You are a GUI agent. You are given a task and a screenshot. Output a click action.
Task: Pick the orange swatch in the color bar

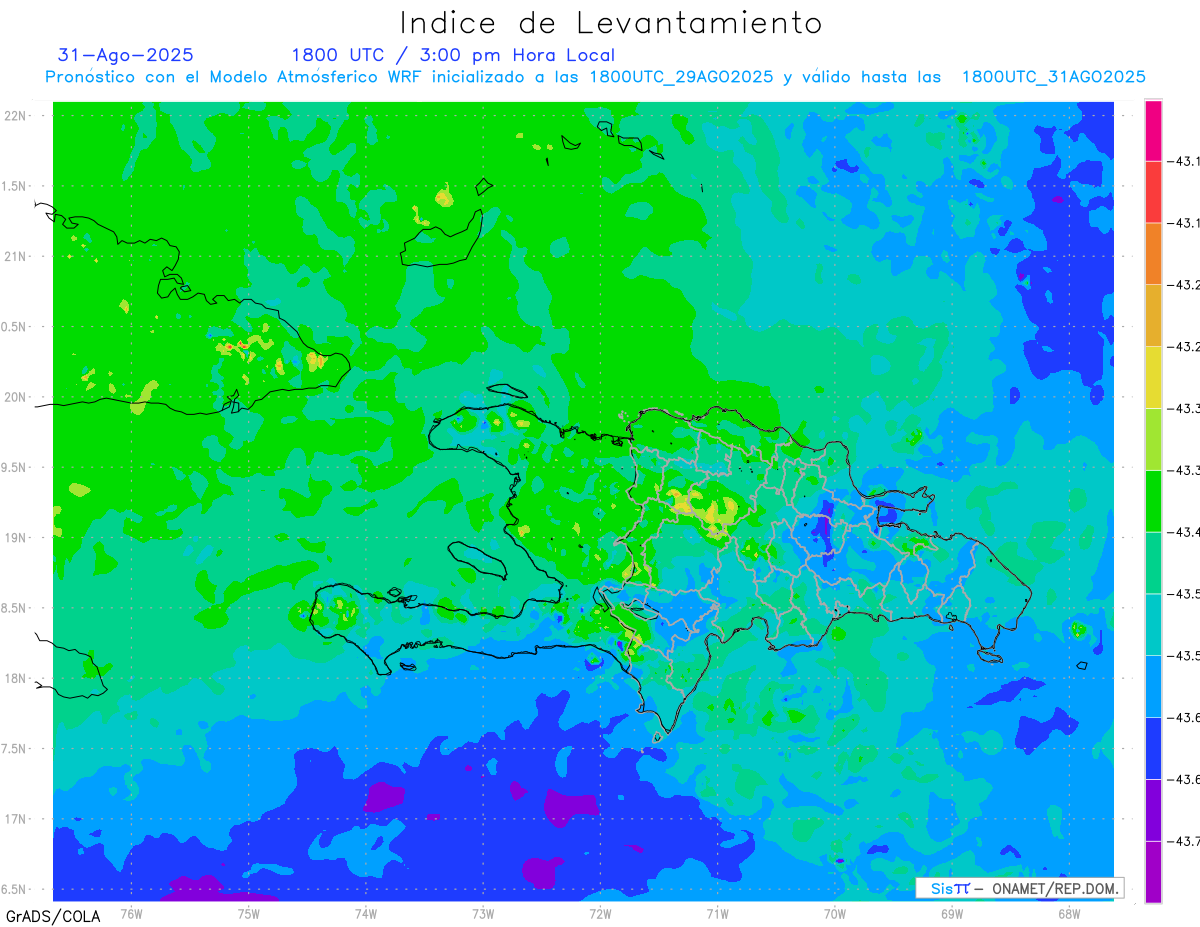[1153, 254]
